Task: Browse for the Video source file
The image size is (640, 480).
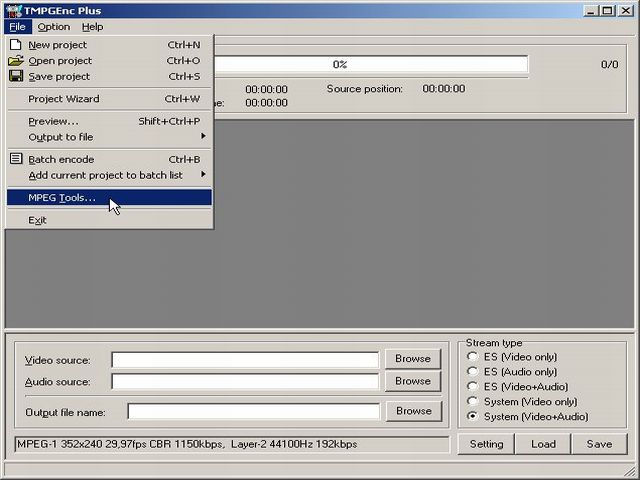Action: 413,359
